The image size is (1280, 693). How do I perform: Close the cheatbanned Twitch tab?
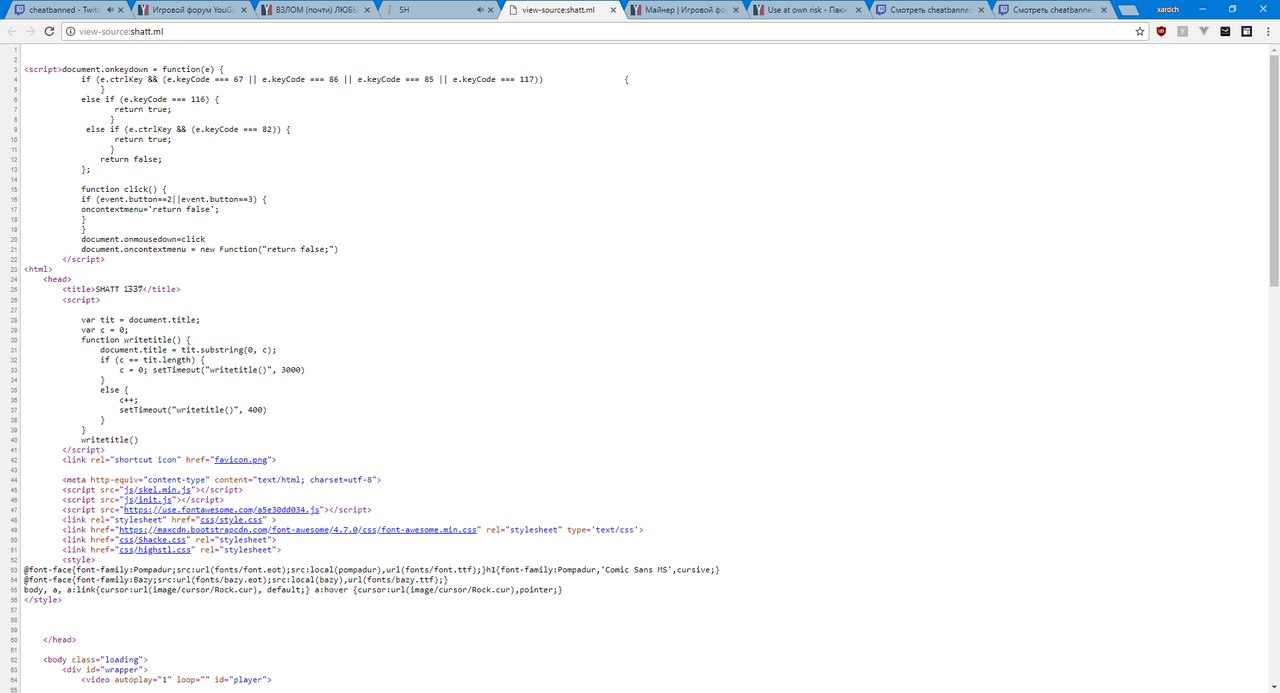(x=120, y=10)
